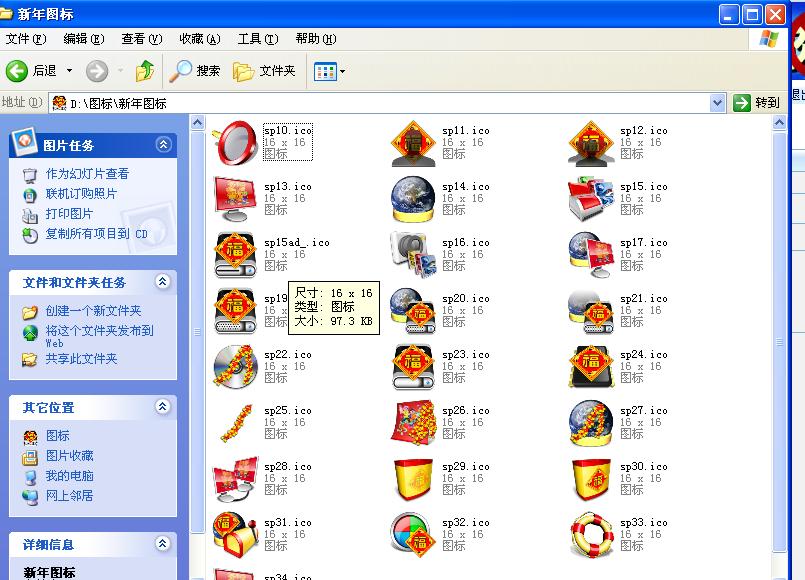Click the 转到 go button
Viewport: 805px width, 580px height.
(x=756, y=103)
